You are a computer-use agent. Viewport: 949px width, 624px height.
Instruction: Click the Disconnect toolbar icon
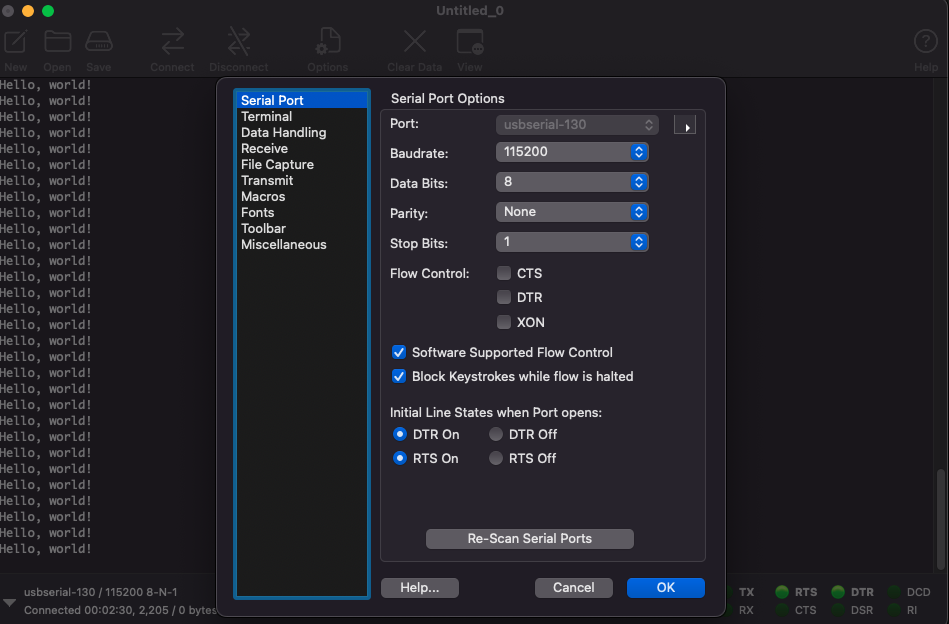[238, 42]
